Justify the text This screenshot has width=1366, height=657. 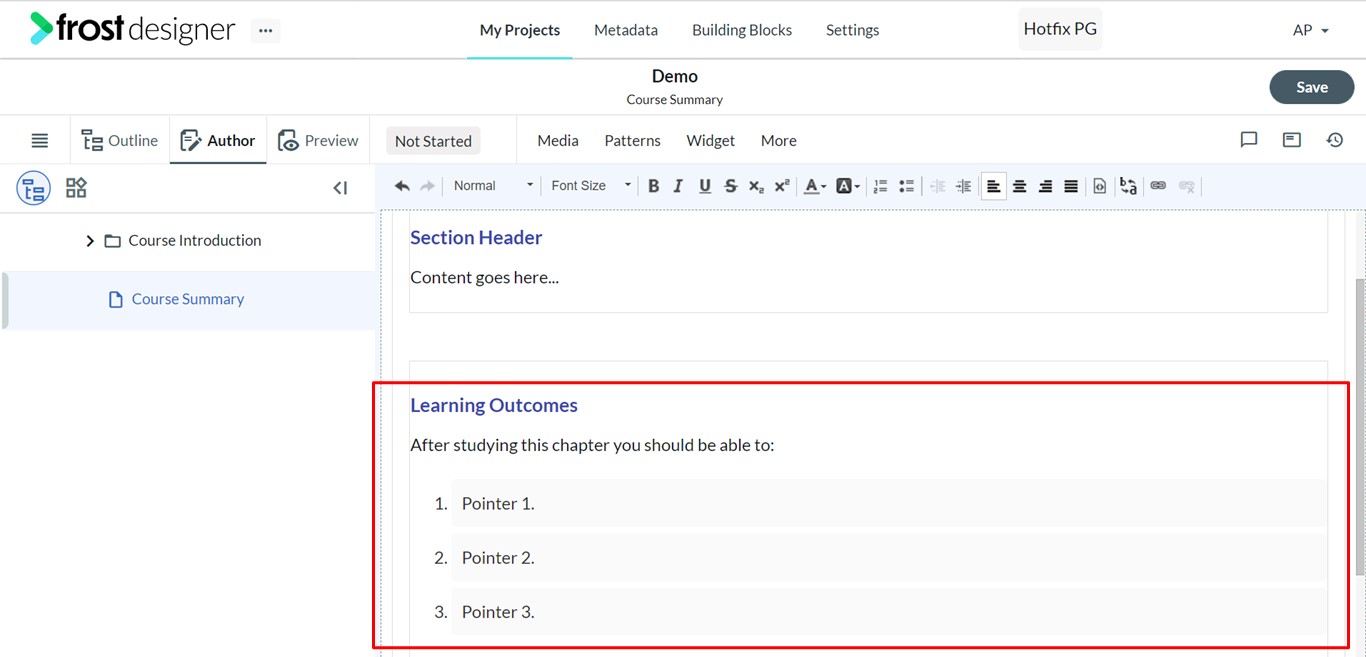[x=1071, y=186]
